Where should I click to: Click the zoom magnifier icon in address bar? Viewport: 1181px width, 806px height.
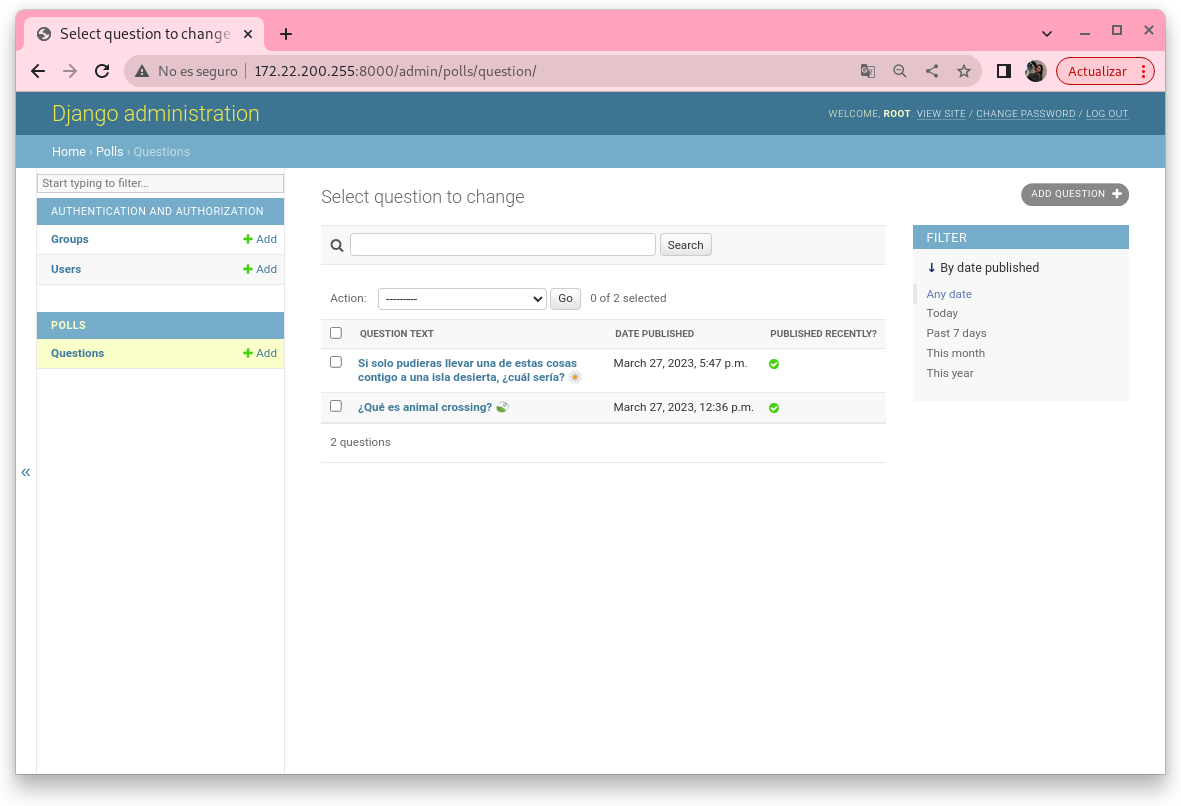point(900,71)
